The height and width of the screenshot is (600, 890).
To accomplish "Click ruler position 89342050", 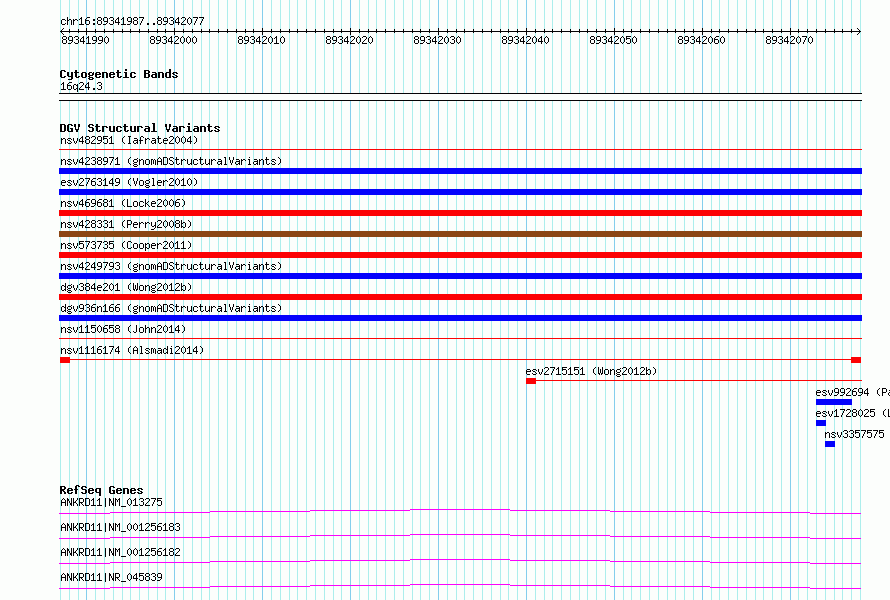I will [613, 40].
